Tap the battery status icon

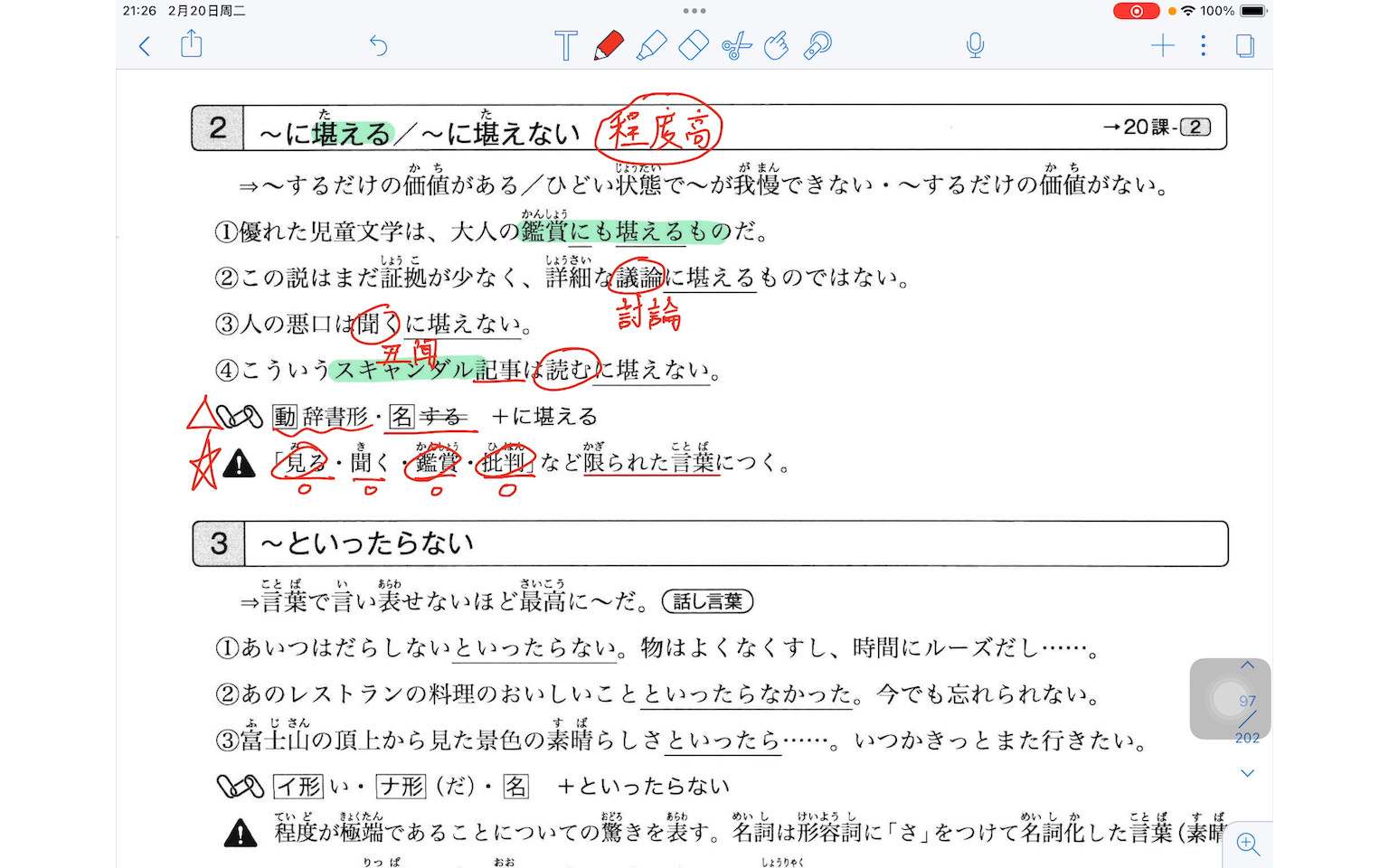click(x=1253, y=11)
